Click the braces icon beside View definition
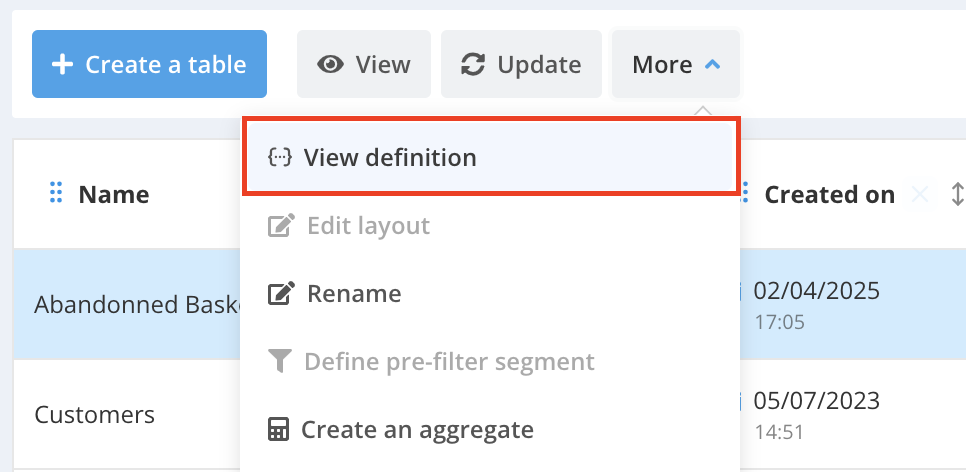Viewport: 966px width, 472px height. point(279,157)
